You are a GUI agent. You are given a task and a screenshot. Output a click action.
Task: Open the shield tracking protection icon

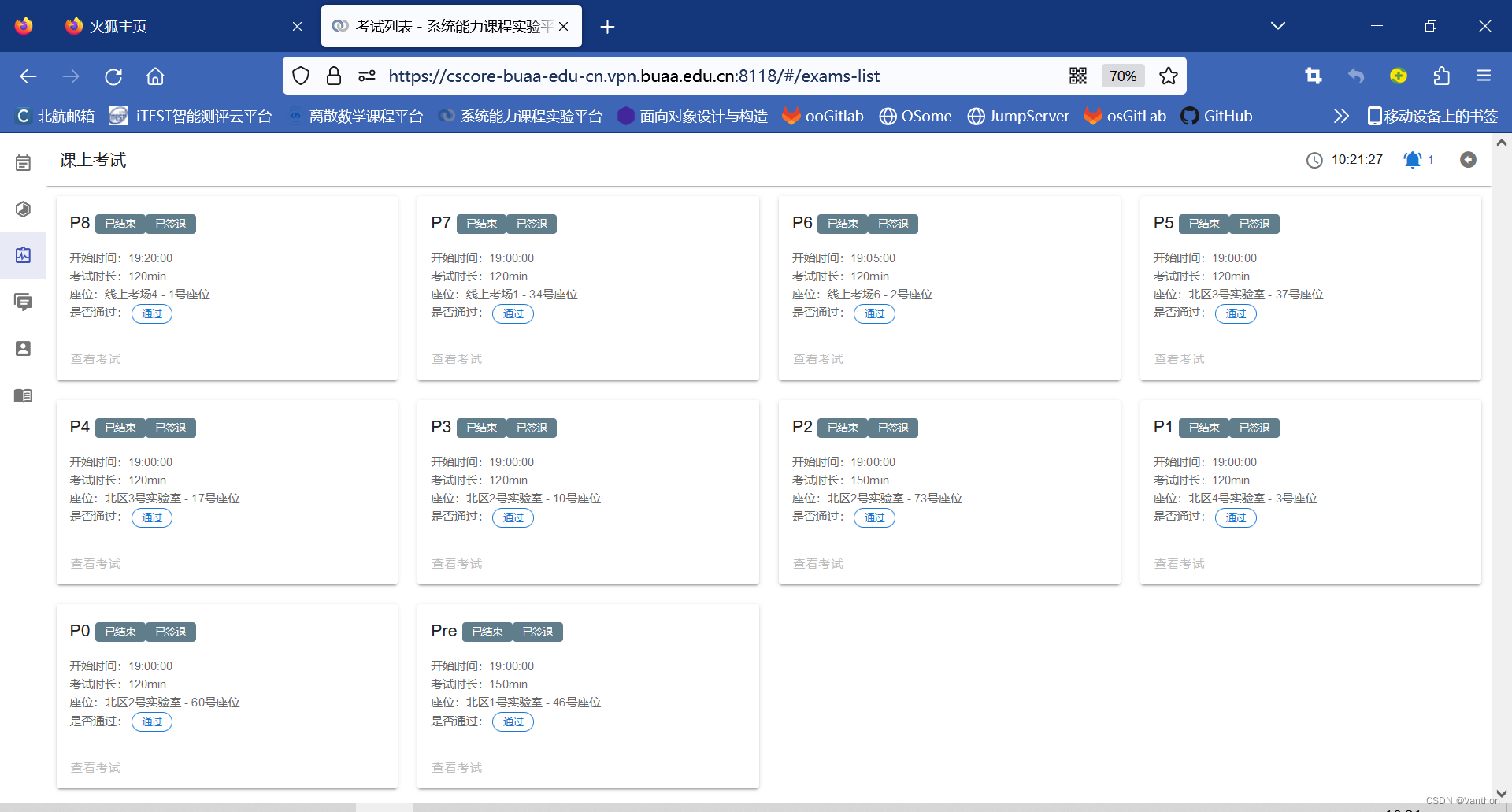pos(301,76)
